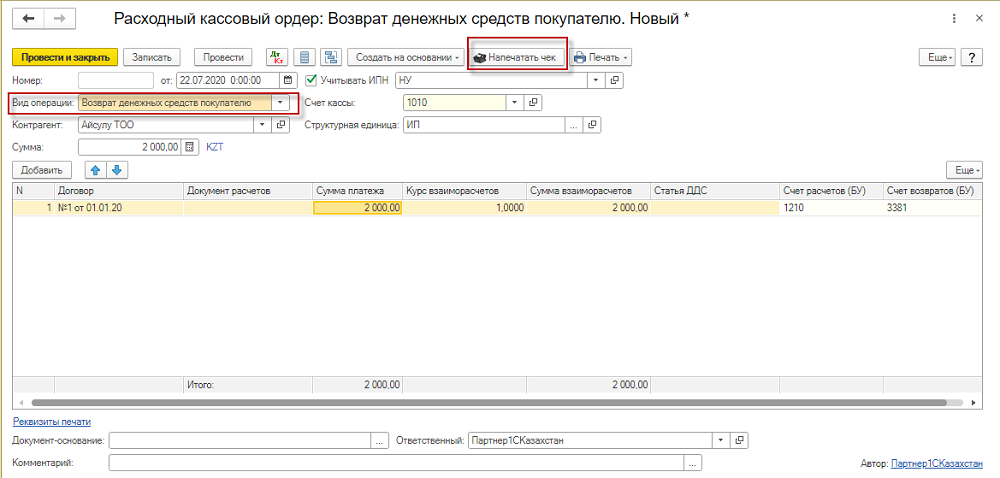Move row up with blue arrow
1000x478 pixels.
pyautogui.click(x=96, y=170)
